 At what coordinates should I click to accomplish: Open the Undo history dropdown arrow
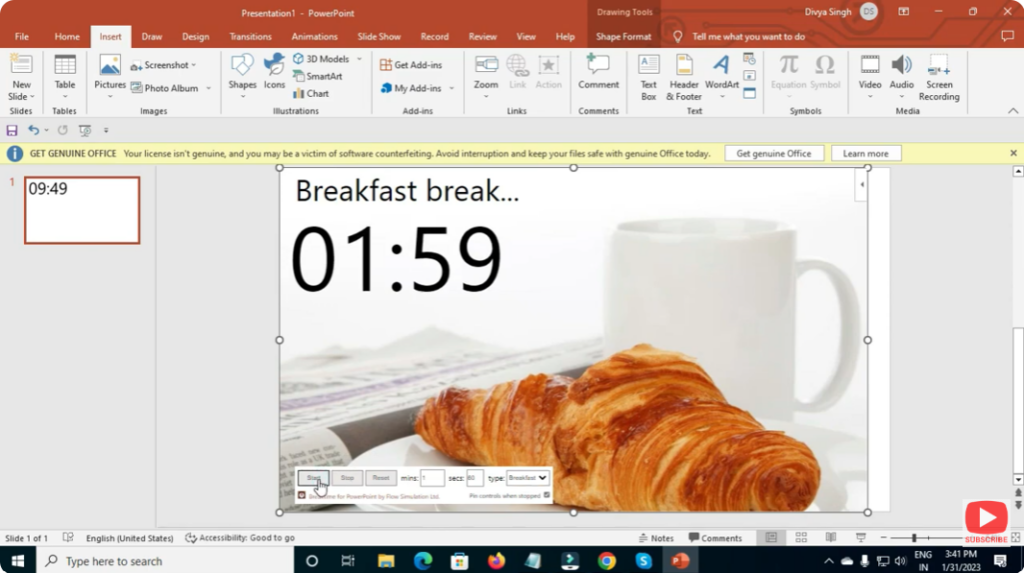pos(46,130)
